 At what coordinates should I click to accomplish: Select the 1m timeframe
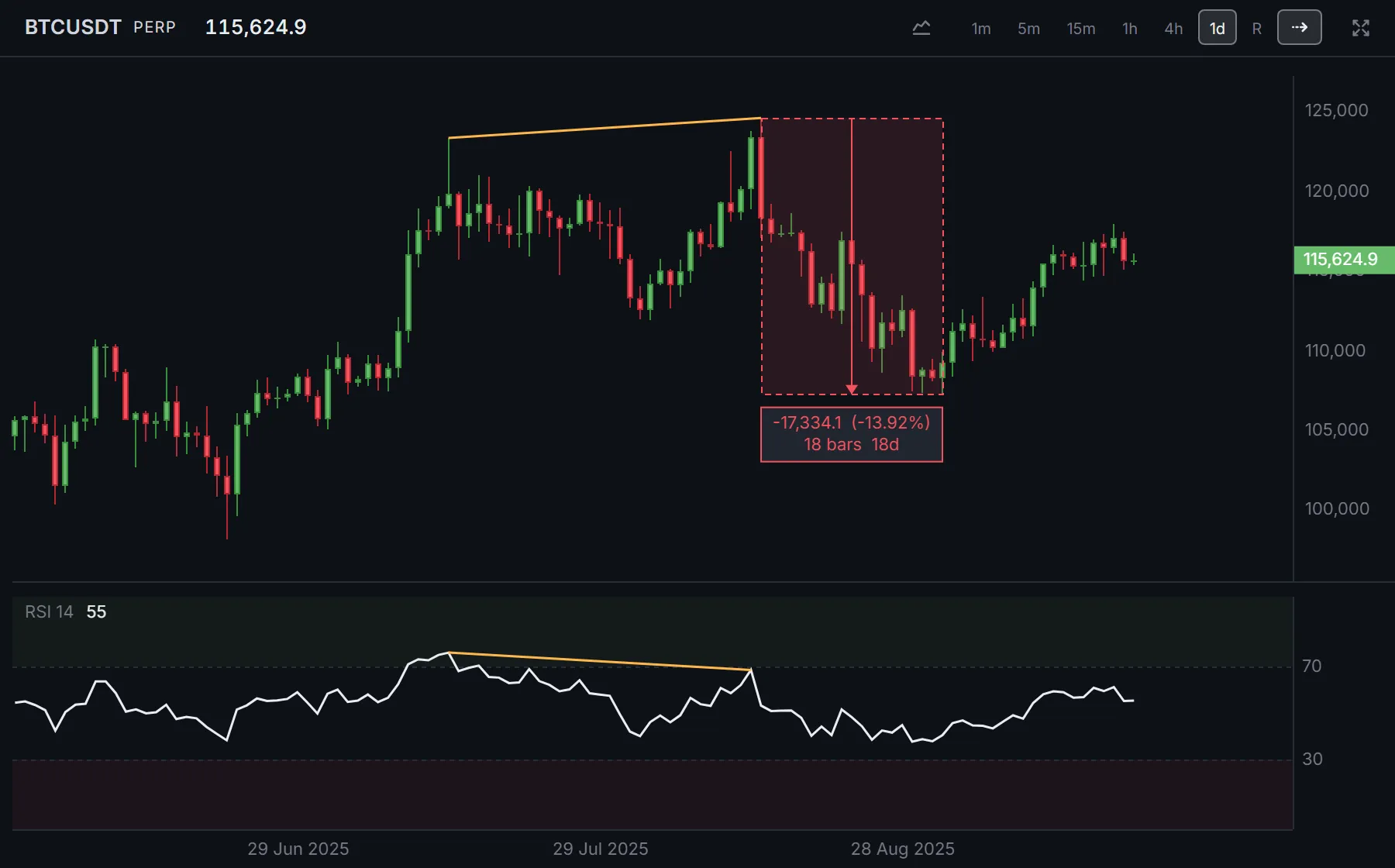pyautogui.click(x=981, y=29)
